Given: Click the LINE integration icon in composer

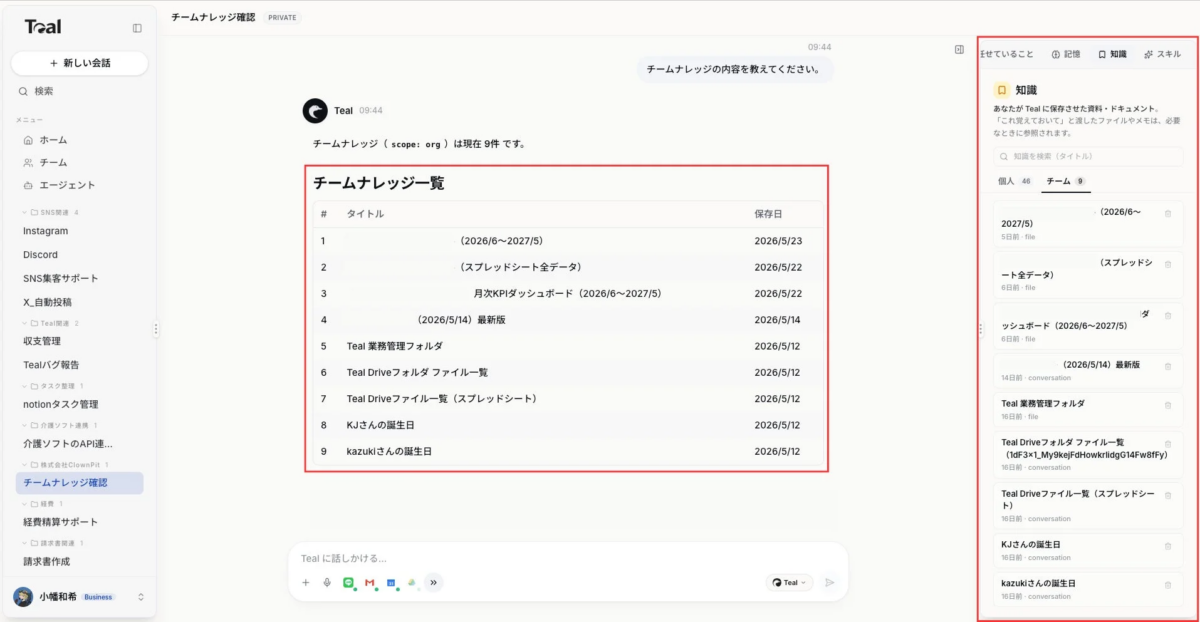Looking at the screenshot, I should pos(348,582).
